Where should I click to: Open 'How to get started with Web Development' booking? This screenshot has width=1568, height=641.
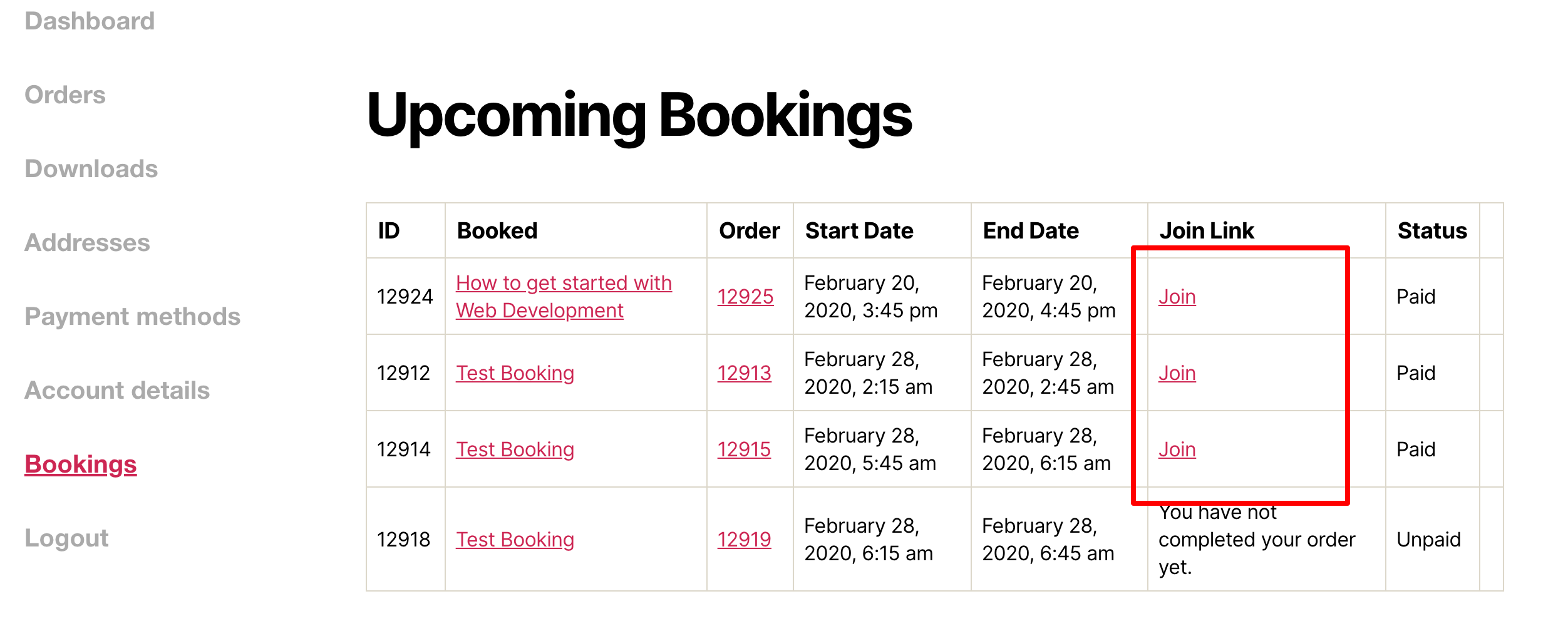[564, 297]
